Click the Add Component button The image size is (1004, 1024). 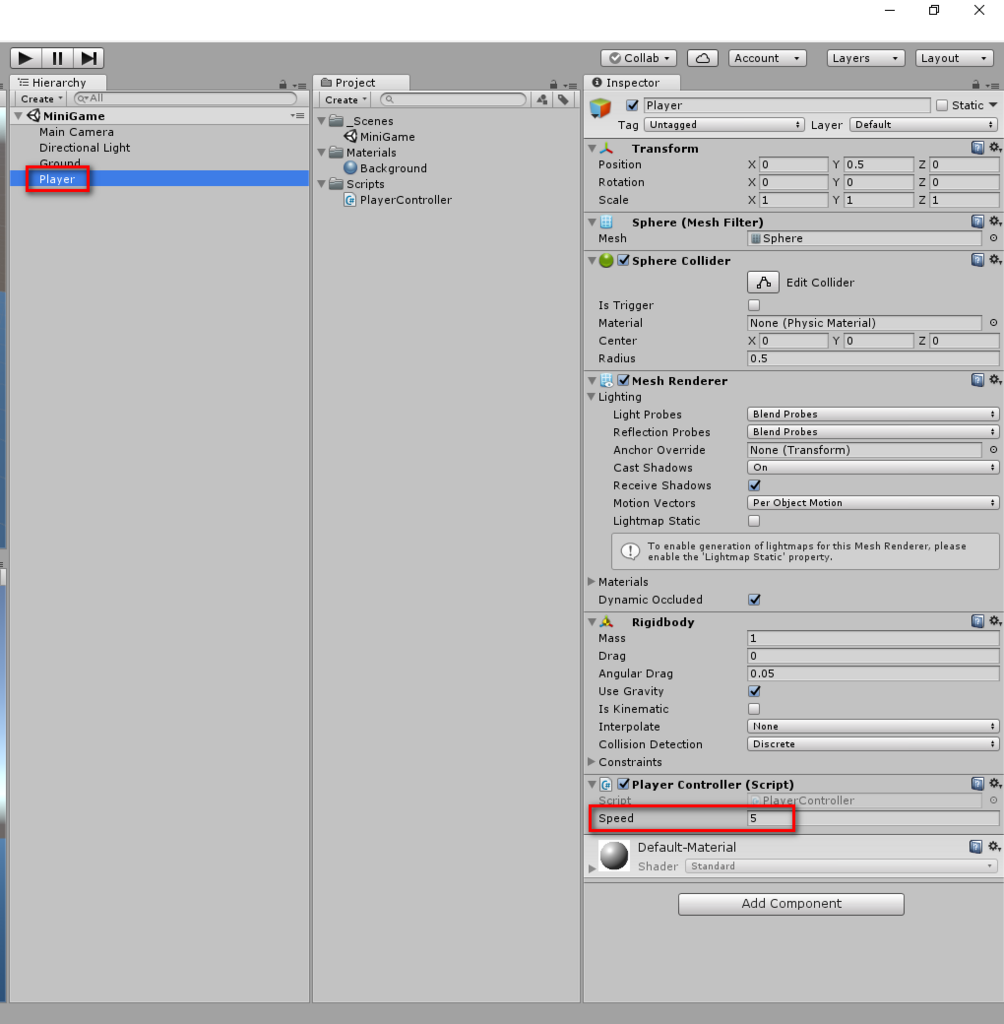[x=791, y=904]
